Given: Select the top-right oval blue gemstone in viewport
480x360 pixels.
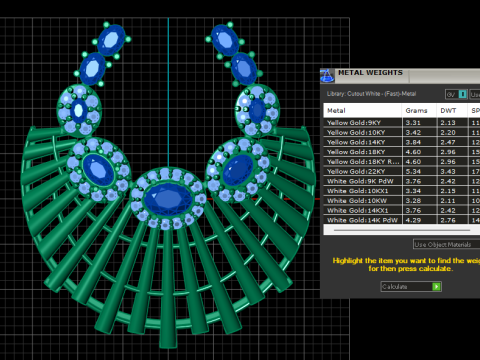Looking at the screenshot, I should click(225, 40).
